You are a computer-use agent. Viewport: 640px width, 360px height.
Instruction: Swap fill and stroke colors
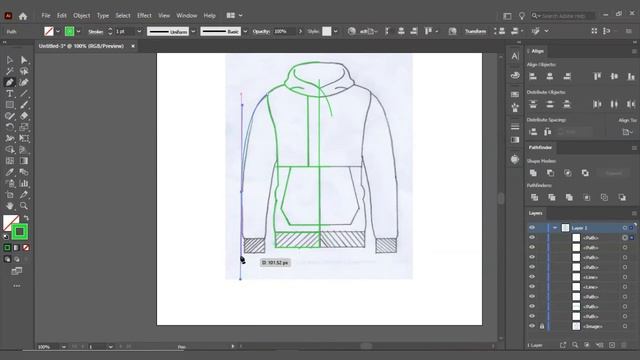26,218
